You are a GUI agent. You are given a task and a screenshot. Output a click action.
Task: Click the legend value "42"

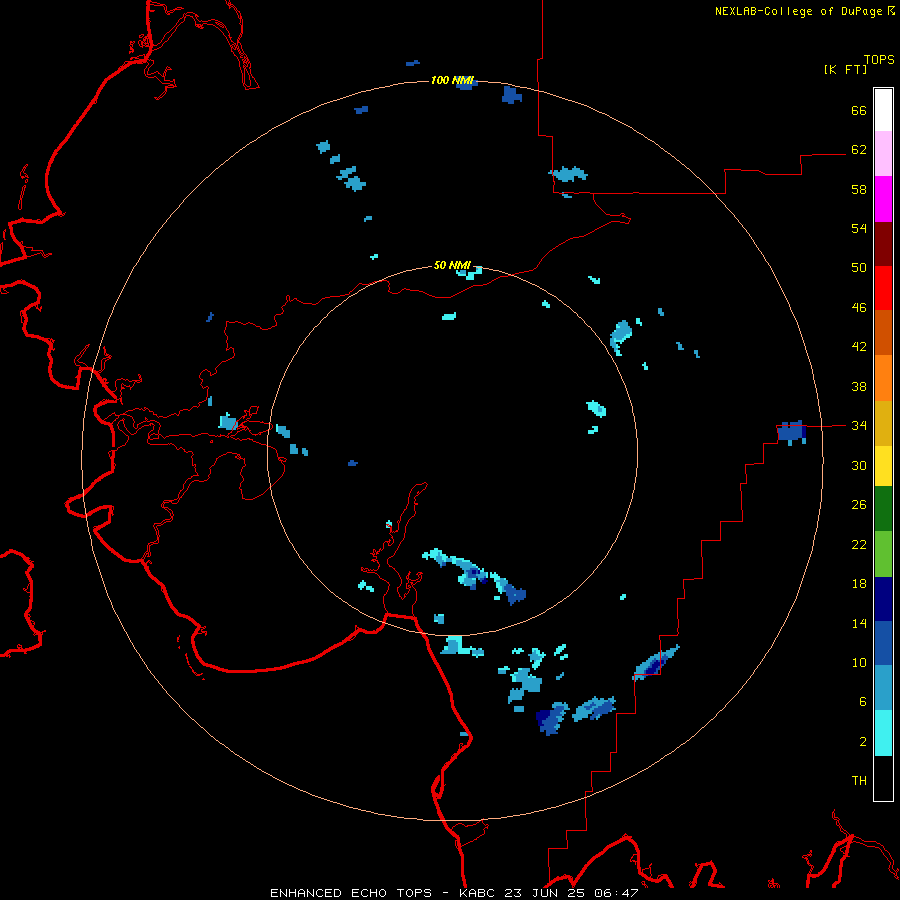pyautogui.click(x=859, y=347)
